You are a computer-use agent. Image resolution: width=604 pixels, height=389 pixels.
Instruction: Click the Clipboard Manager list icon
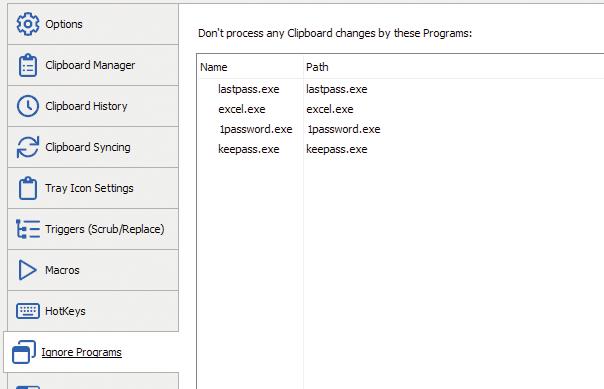(x=28, y=65)
